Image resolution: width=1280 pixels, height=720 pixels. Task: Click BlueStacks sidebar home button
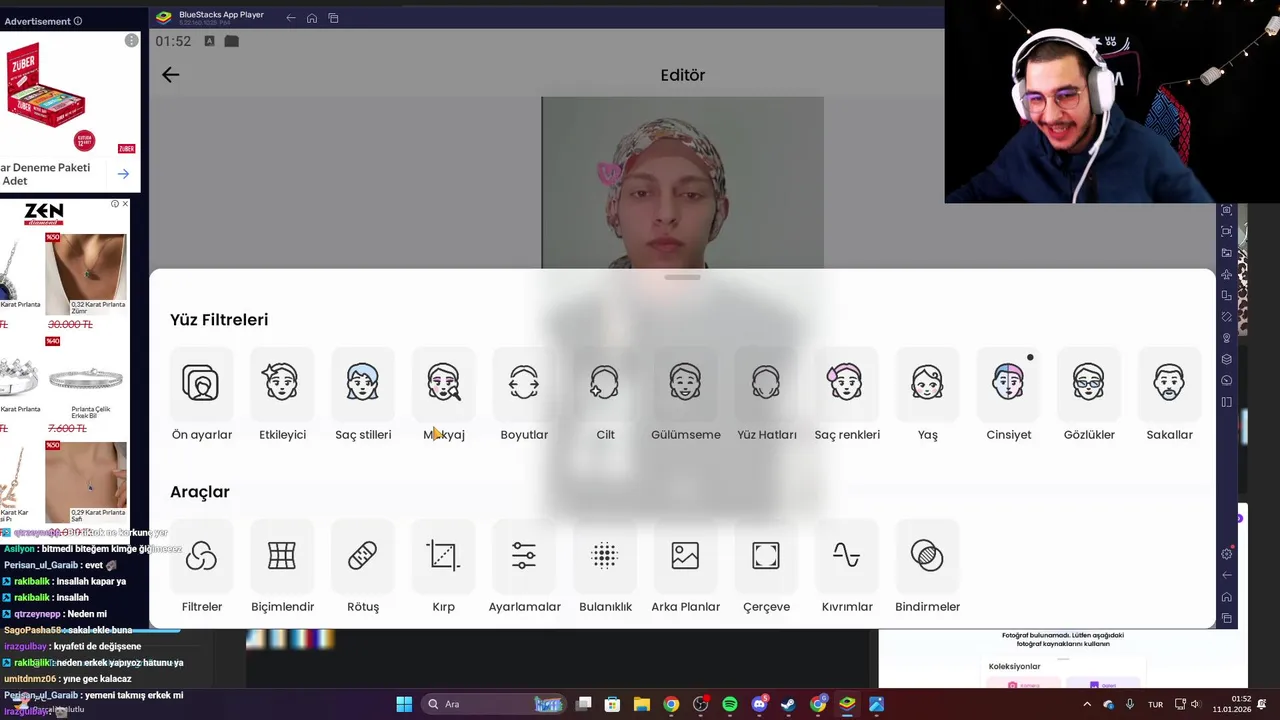(x=1227, y=597)
